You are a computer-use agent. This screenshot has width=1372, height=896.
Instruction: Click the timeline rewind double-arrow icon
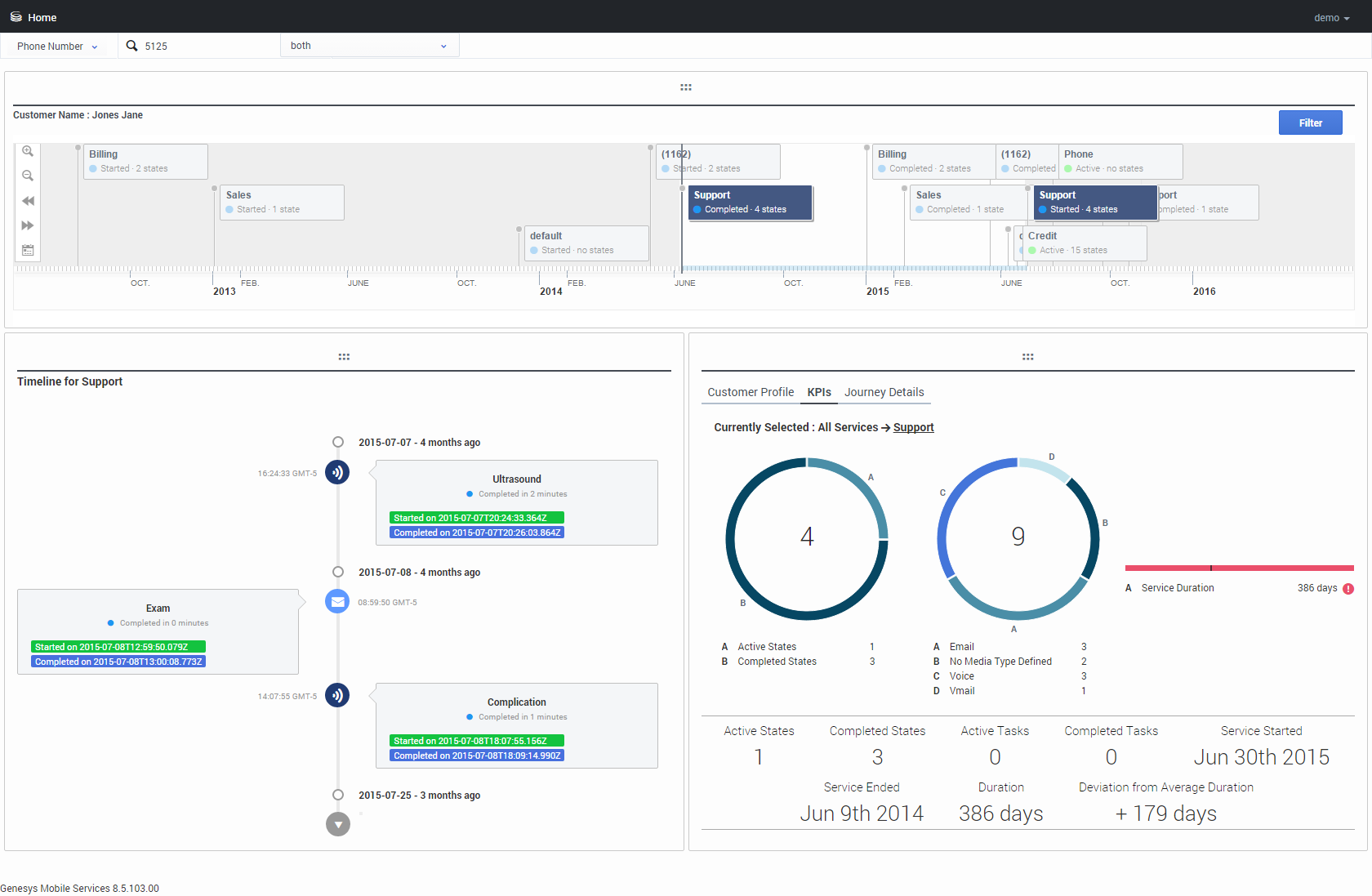28,201
